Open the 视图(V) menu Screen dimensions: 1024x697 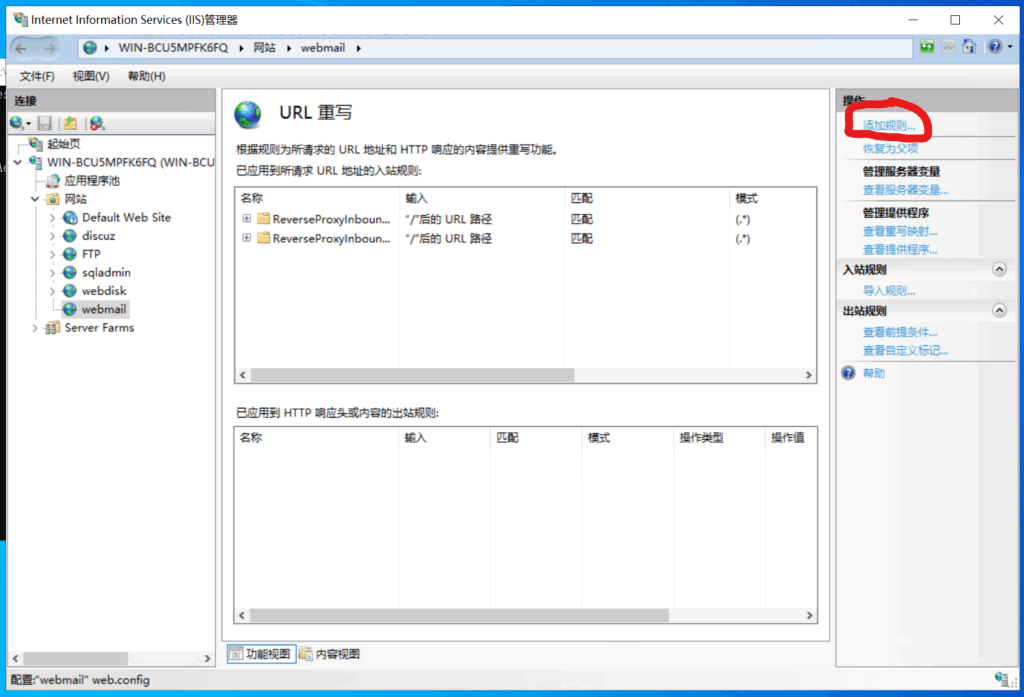click(91, 76)
